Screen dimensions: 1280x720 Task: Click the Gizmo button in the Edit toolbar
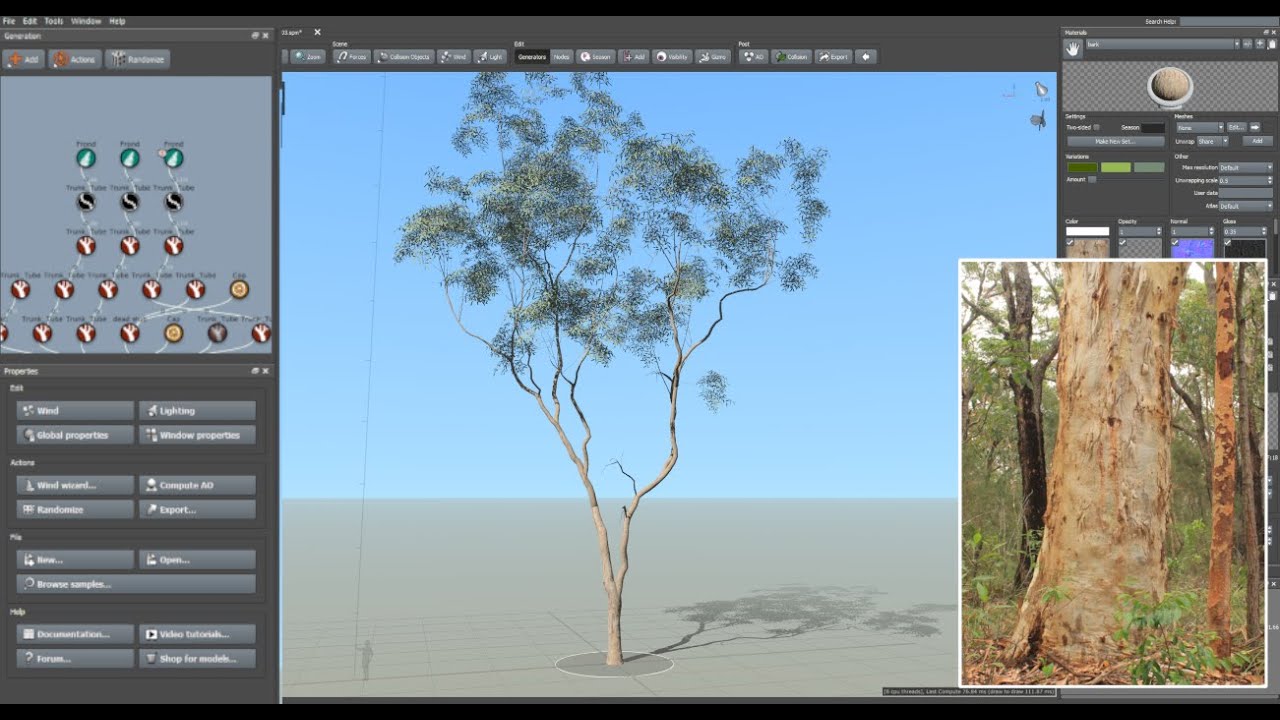pos(713,57)
